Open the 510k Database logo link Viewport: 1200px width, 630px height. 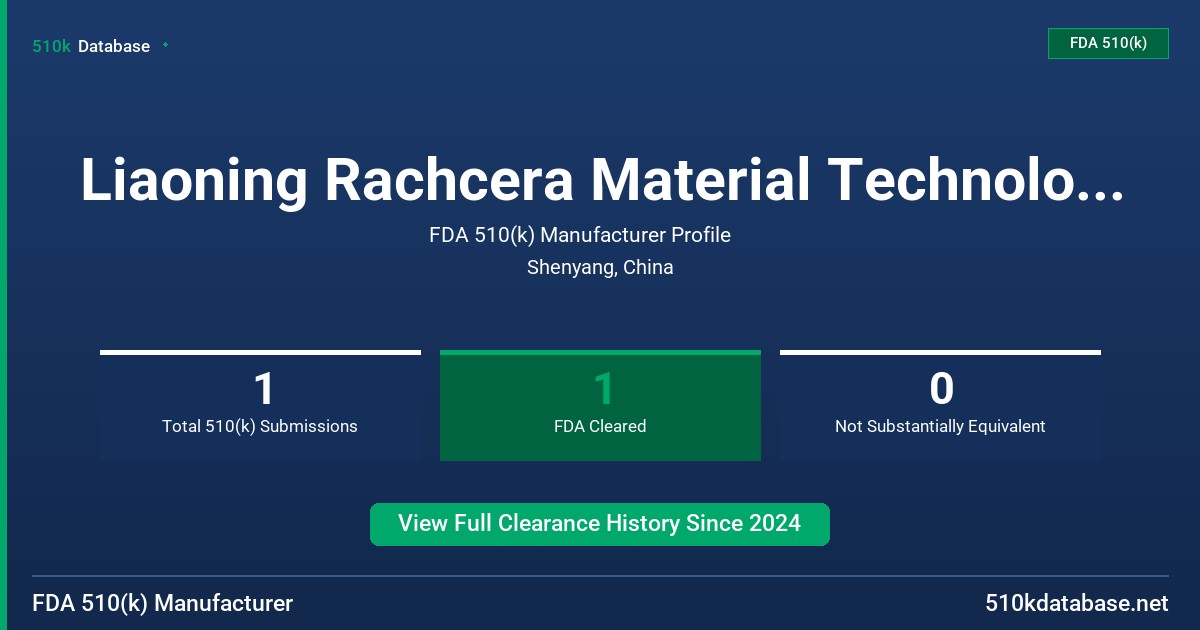click(91, 46)
